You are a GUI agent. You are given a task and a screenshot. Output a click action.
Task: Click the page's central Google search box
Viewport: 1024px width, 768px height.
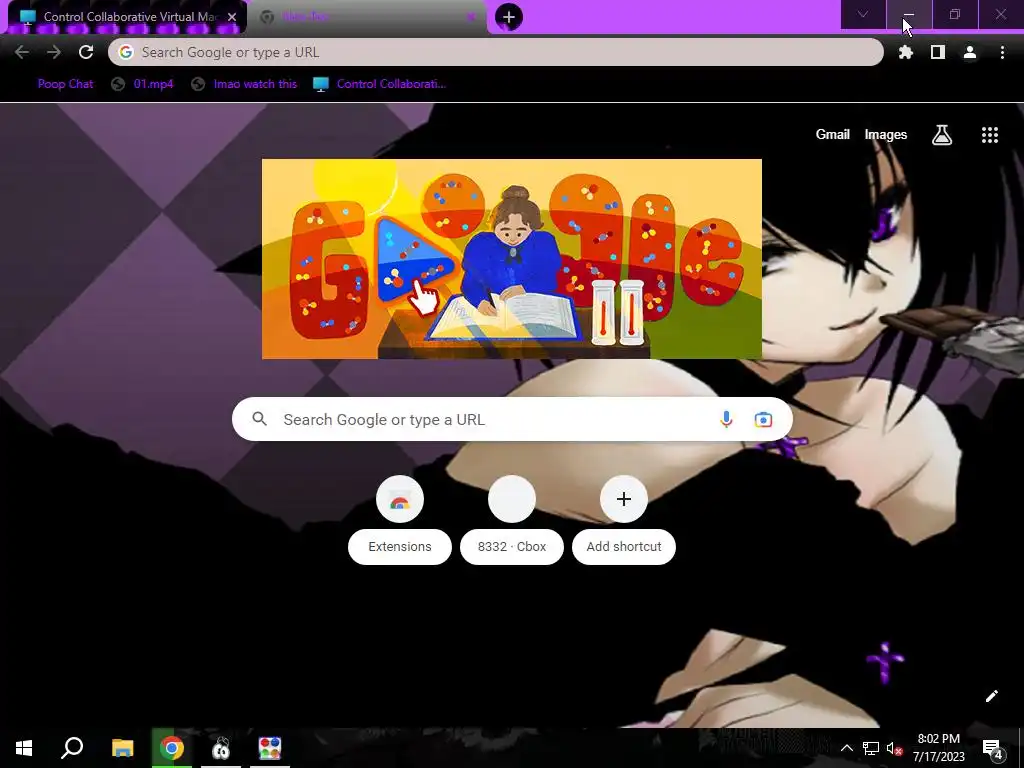pyautogui.click(x=512, y=419)
